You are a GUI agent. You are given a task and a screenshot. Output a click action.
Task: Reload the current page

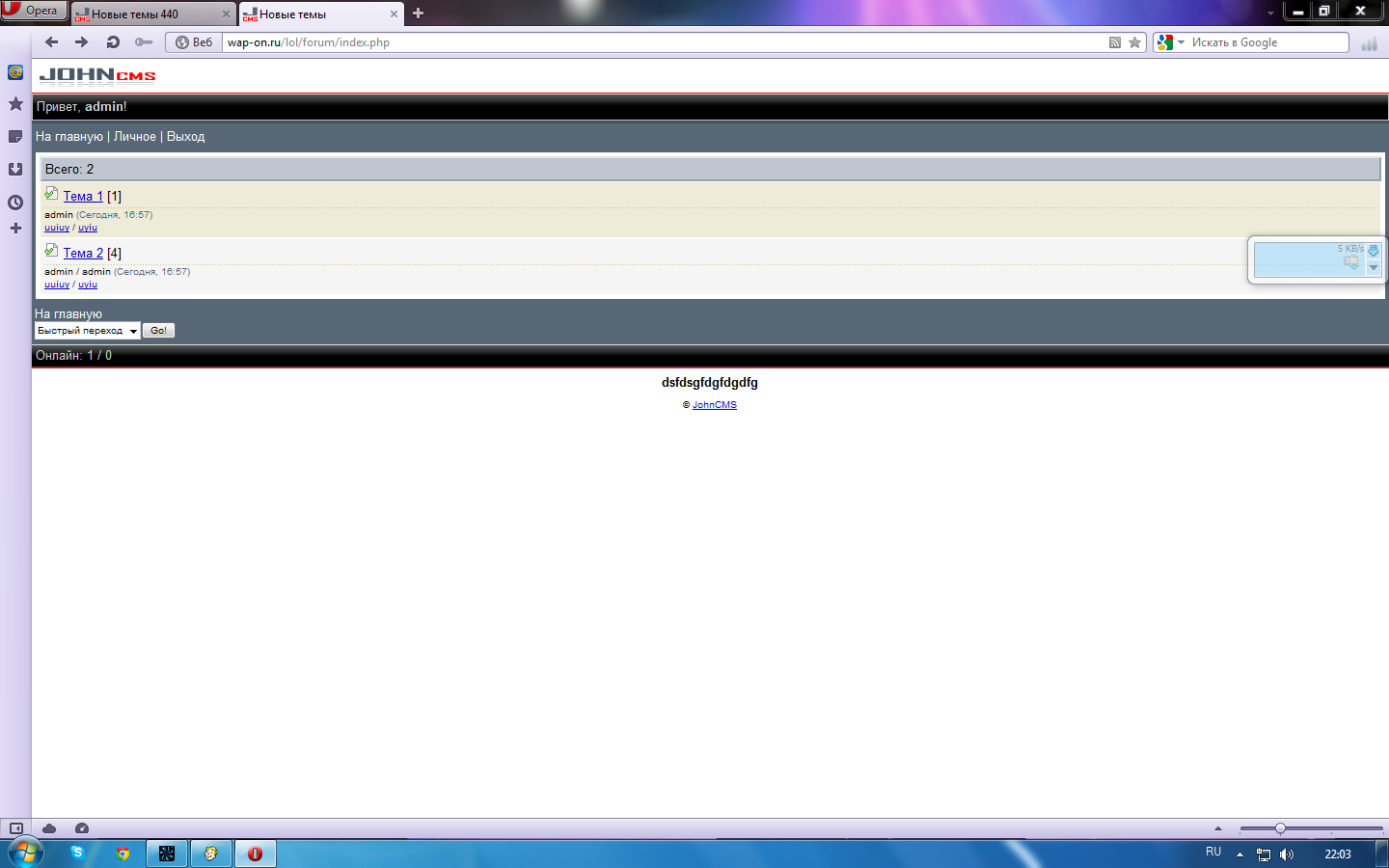click(x=113, y=42)
